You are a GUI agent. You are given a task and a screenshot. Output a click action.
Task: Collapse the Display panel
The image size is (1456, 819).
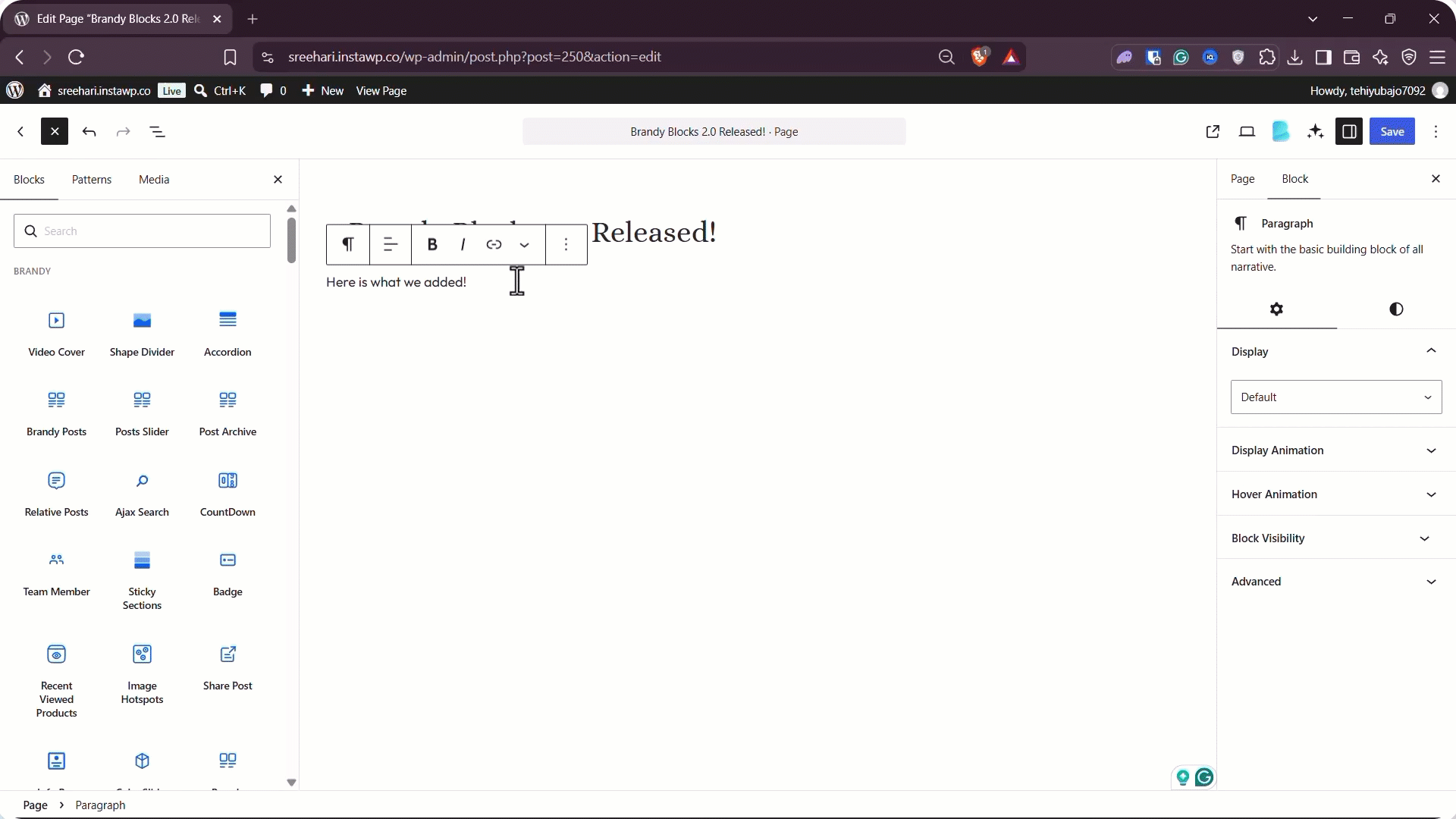[1336, 352]
